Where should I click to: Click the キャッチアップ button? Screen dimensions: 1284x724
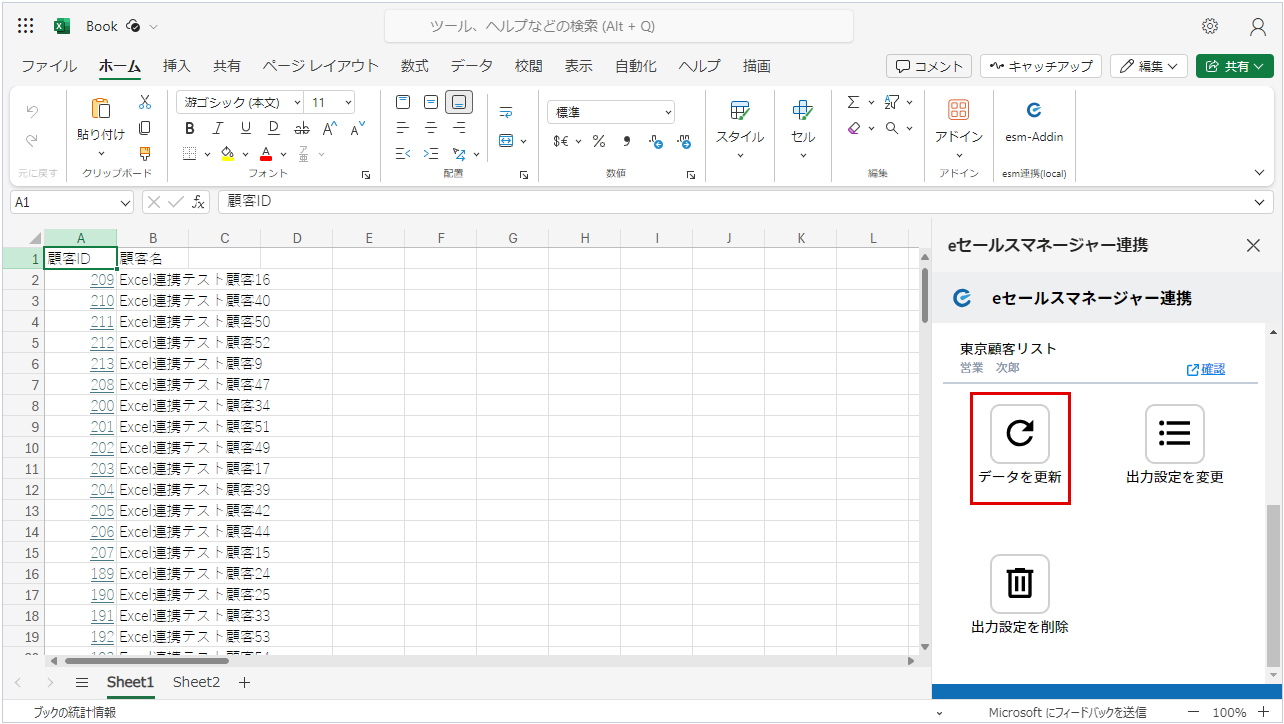[x=1040, y=66]
